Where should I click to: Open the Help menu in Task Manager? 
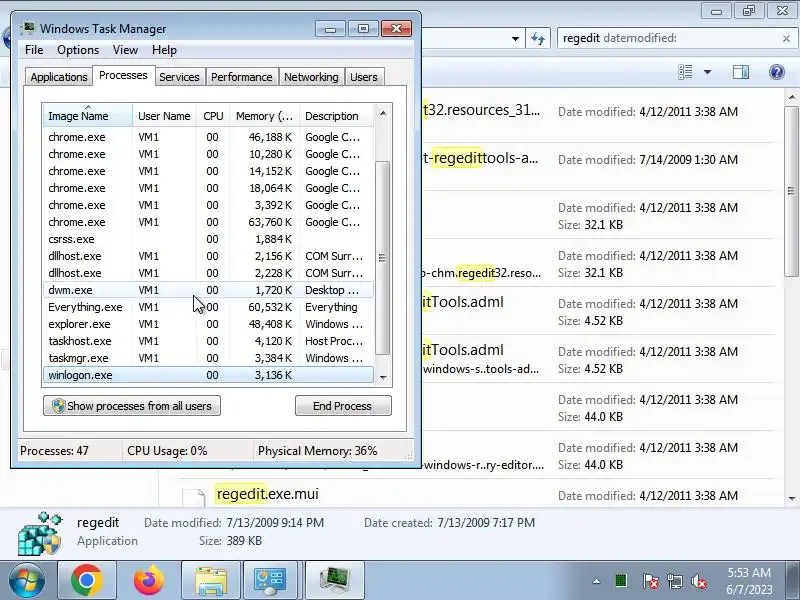[164, 49]
